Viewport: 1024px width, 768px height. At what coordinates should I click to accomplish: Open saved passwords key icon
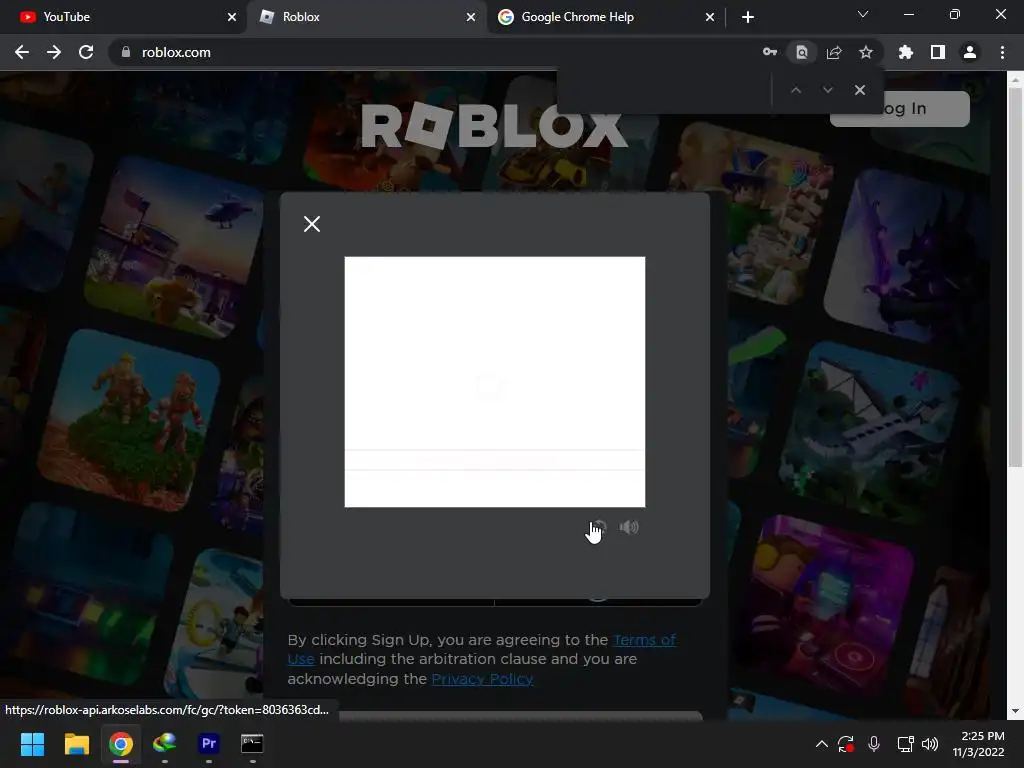coord(770,52)
